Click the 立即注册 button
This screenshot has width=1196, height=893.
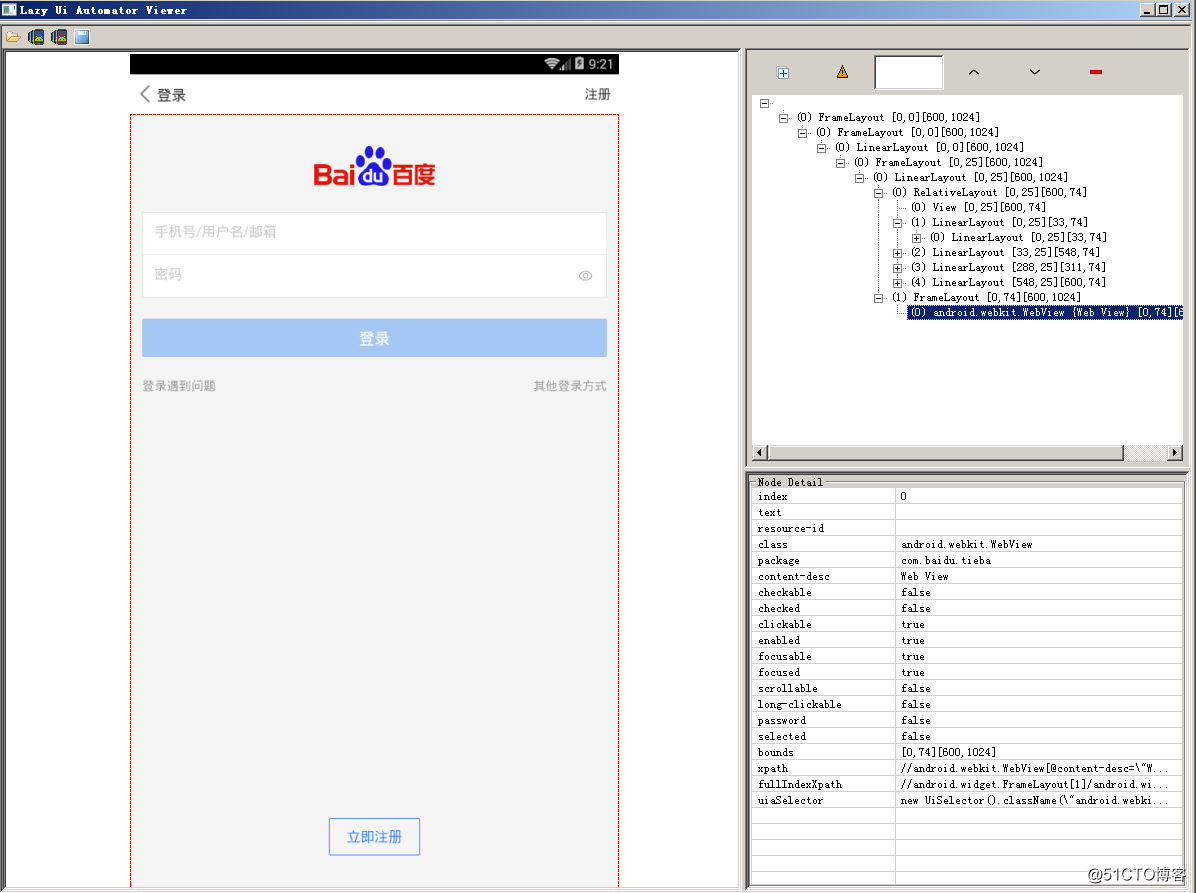374,837
